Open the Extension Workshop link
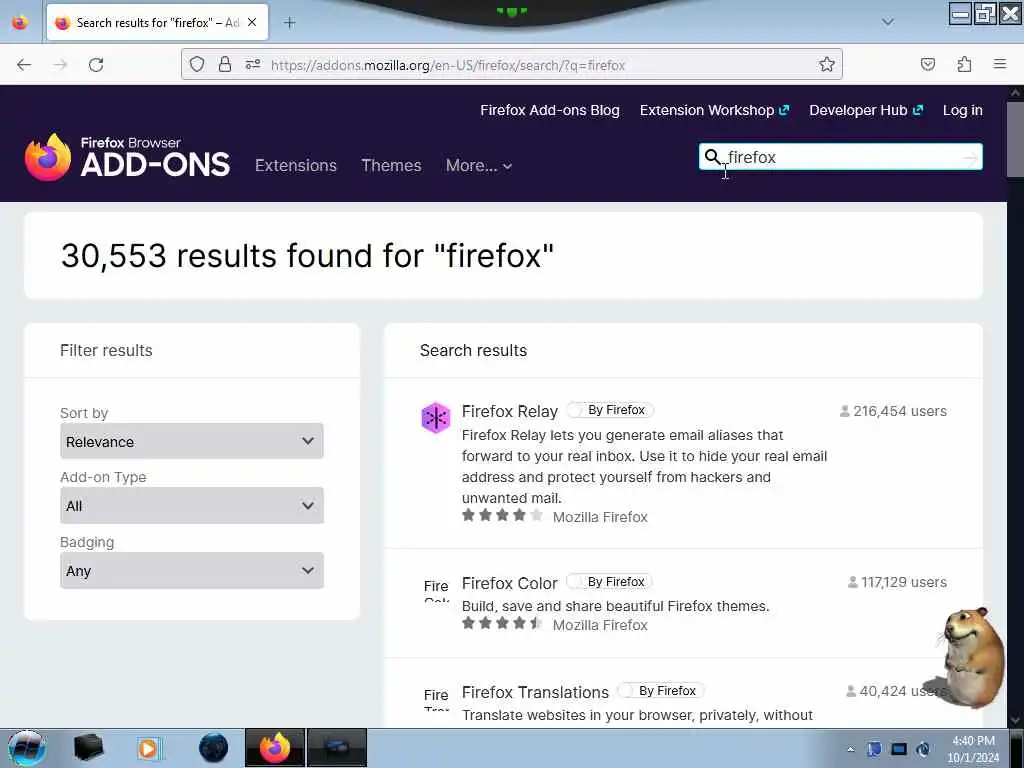The image size is (1024, 768). click(x=714, y=110)
